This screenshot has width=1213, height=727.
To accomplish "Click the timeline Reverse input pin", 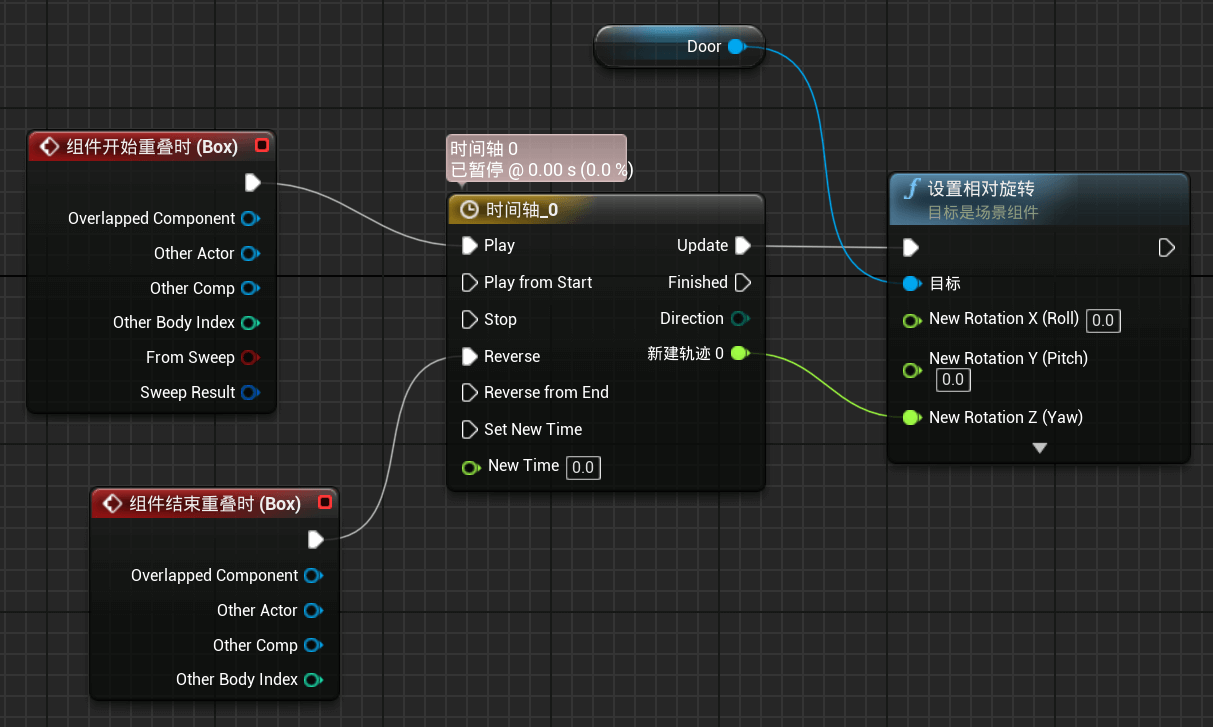I will click(470, 356).
